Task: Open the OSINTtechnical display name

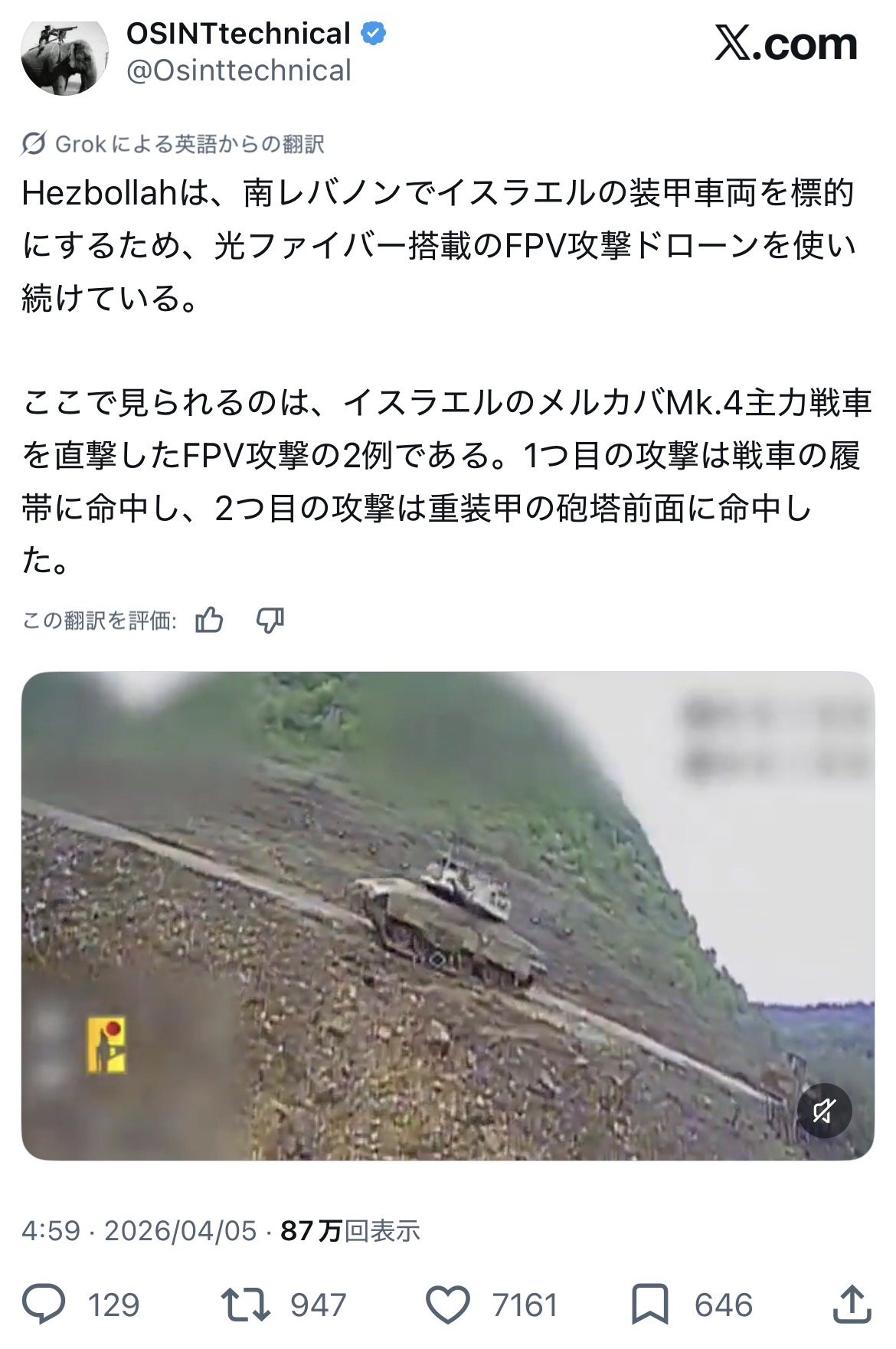Action: click(x=238, y=34)
